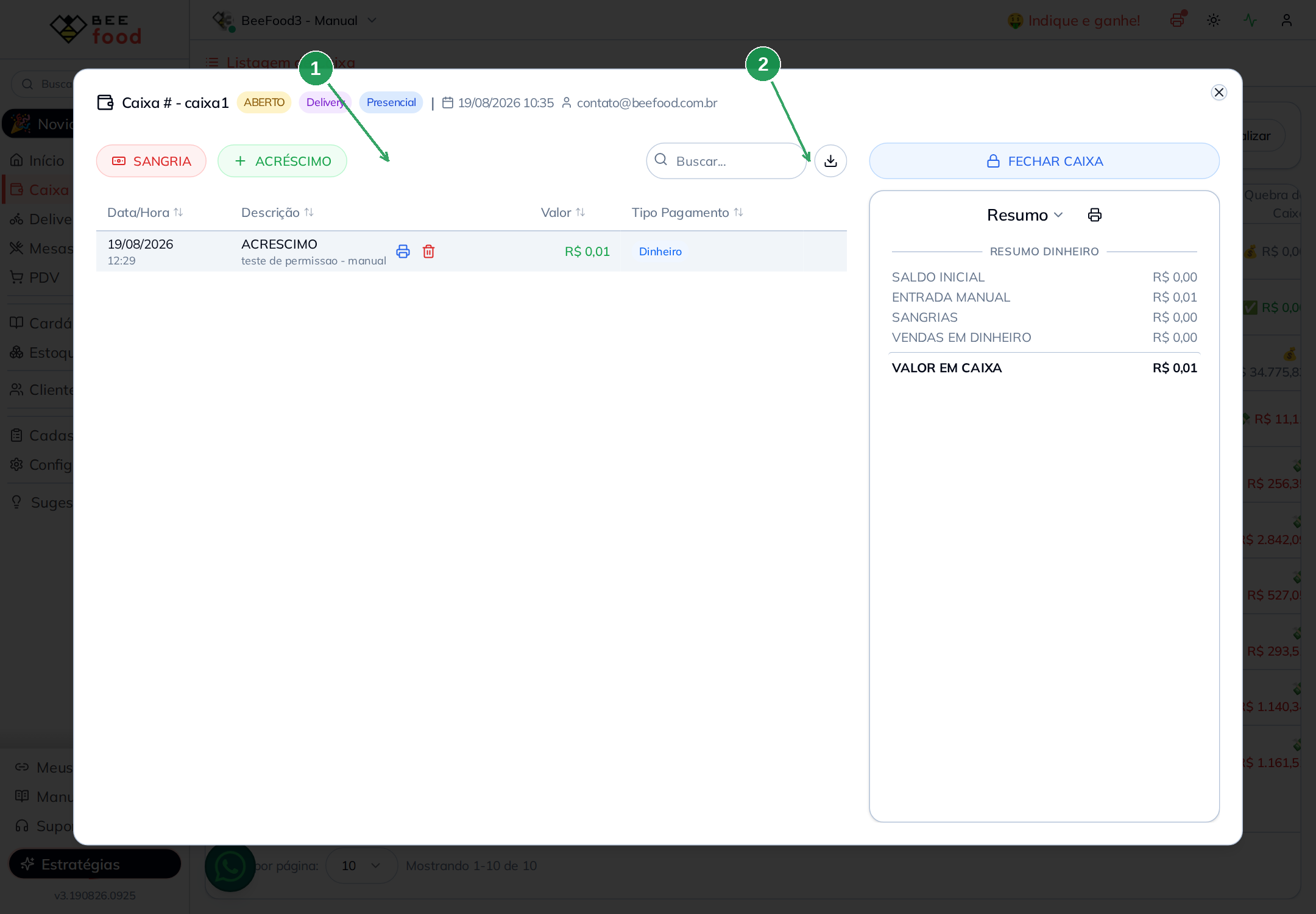Click the SANGRIA withdrawal button
Screen dimensions: 1316x914
pyautogui.click(x=151, y=161)
